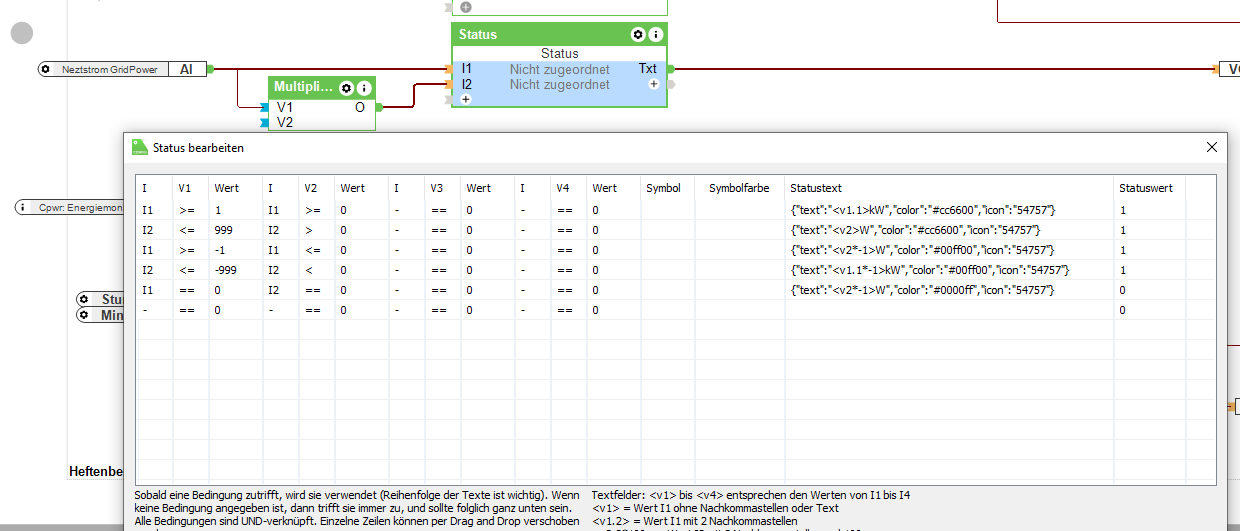The width and height of the screenshot is (1240, 531).
Task: Open settings gear on Status block
Action: click(638, 34)
